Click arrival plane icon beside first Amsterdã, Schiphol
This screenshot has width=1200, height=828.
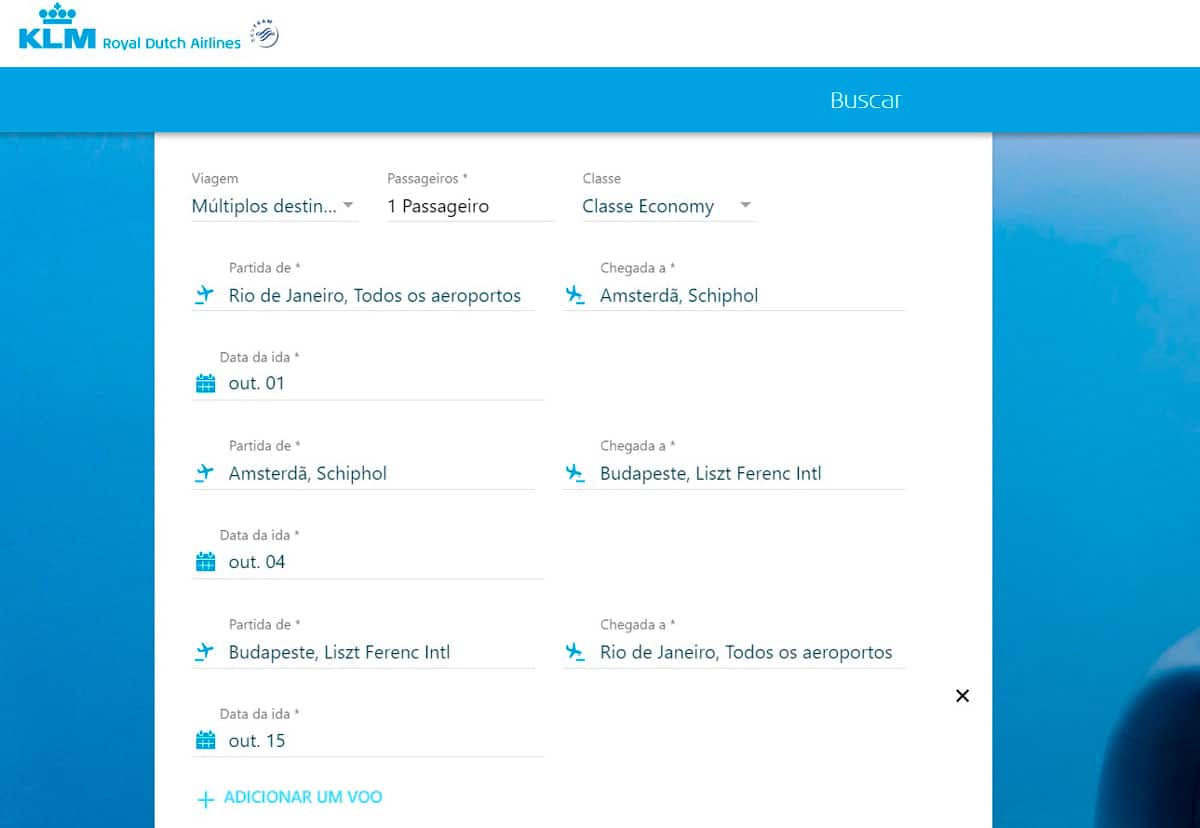coord(575,295)
